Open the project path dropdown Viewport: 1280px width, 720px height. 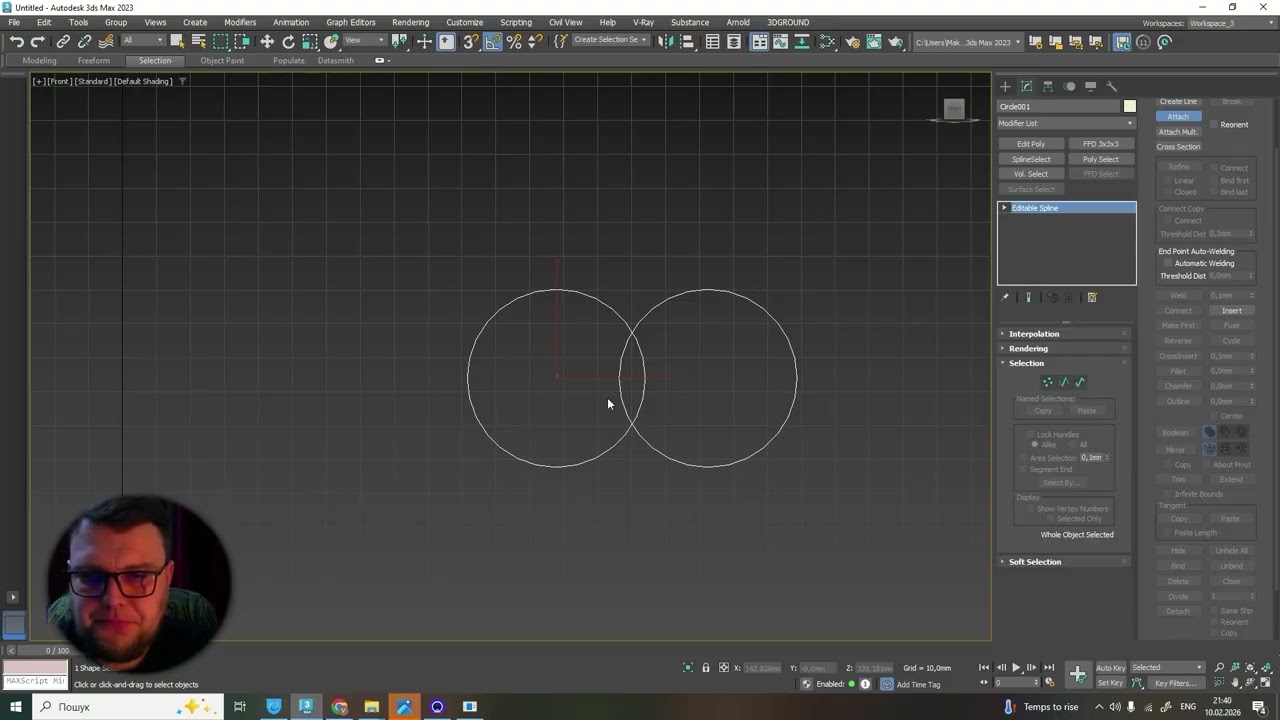click(969, 42)
